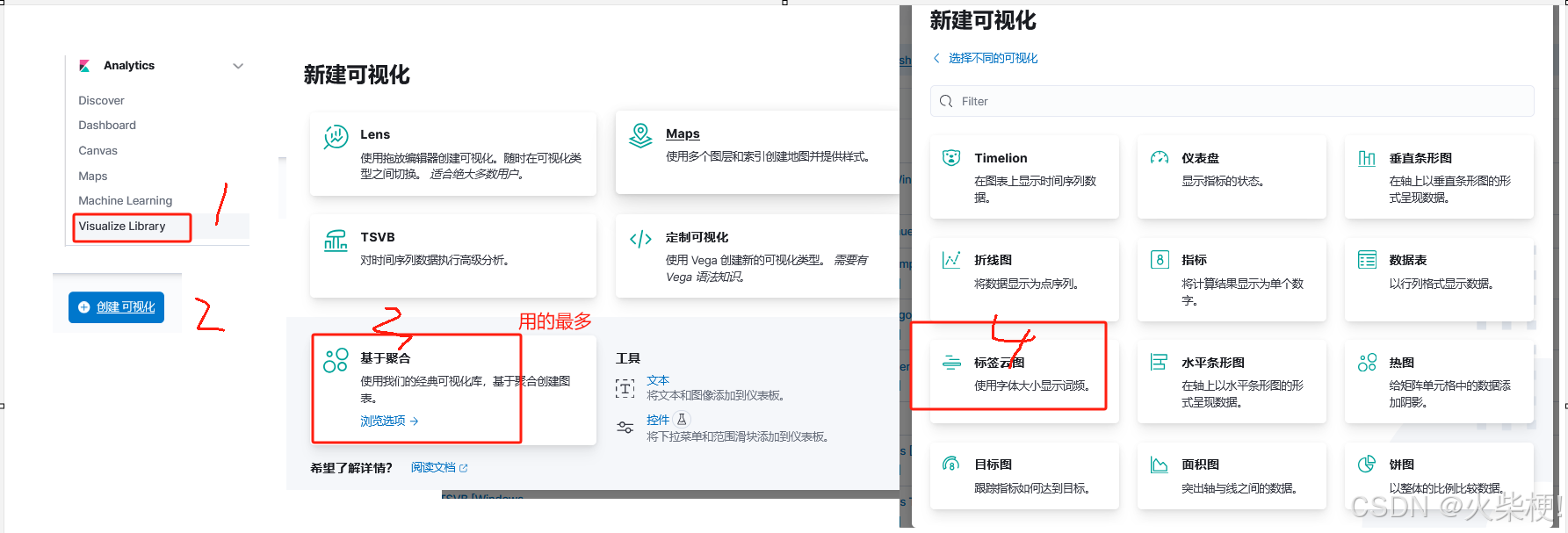Click the external link icon beside 阅读文档

[464, 468]
